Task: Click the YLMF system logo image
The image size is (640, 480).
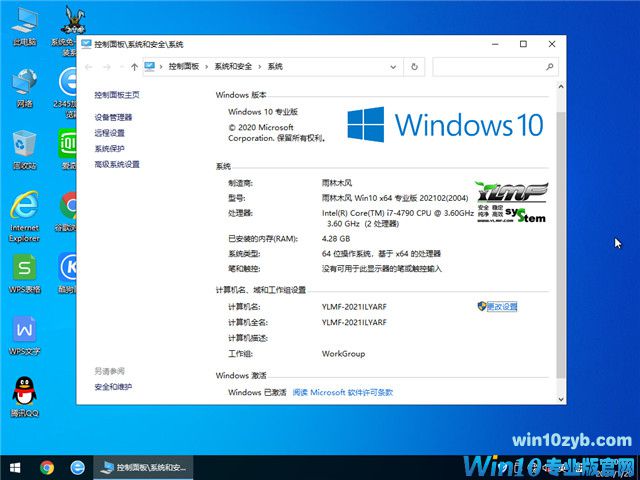Action: [512, 202]
